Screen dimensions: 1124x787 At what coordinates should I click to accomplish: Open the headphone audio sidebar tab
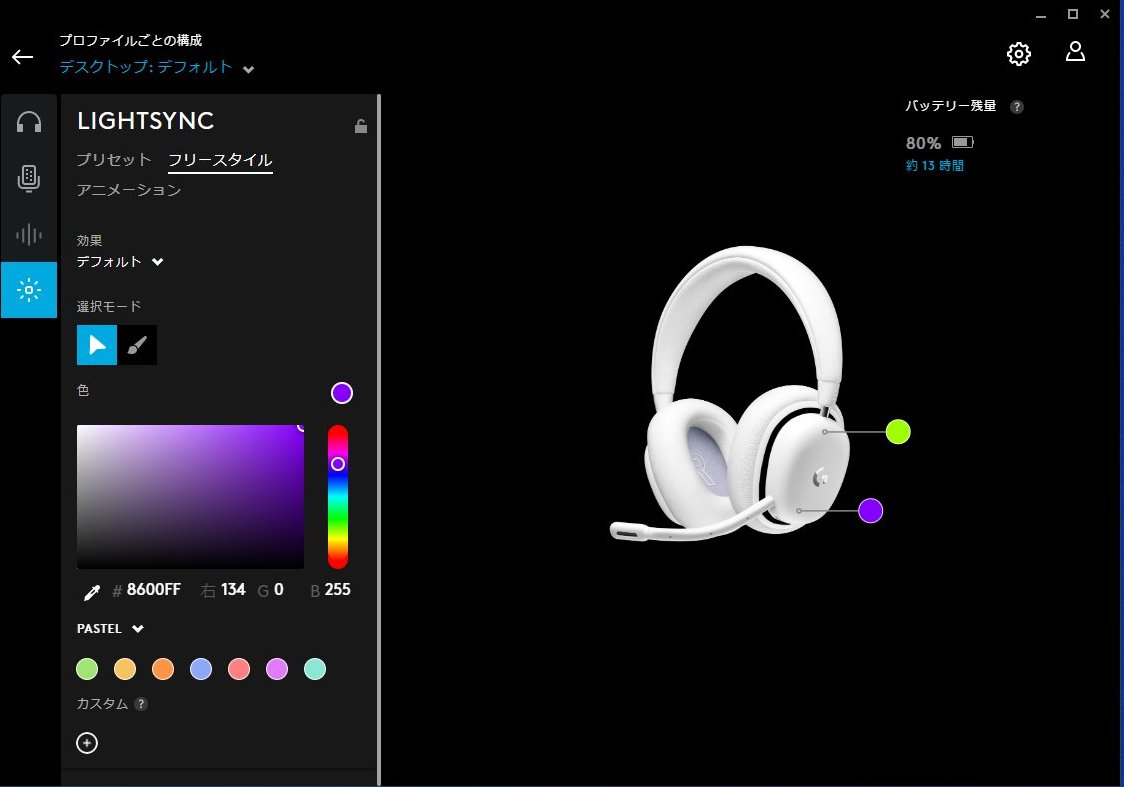[x=29, y=122]
